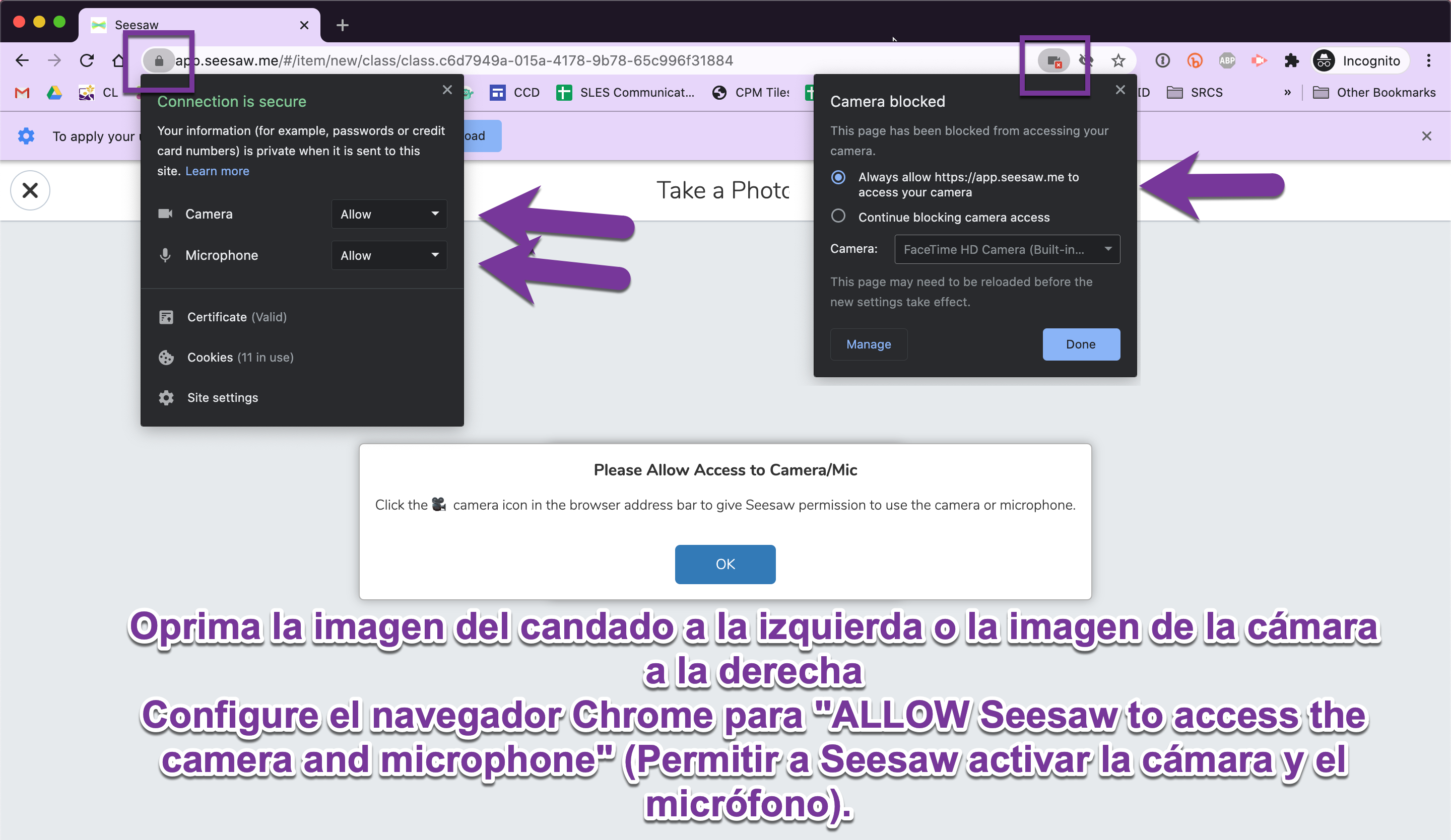Show hidden bookmarks with the double chevron
The width and height of the screenshot is (1451, 840).
(1287, 93)
